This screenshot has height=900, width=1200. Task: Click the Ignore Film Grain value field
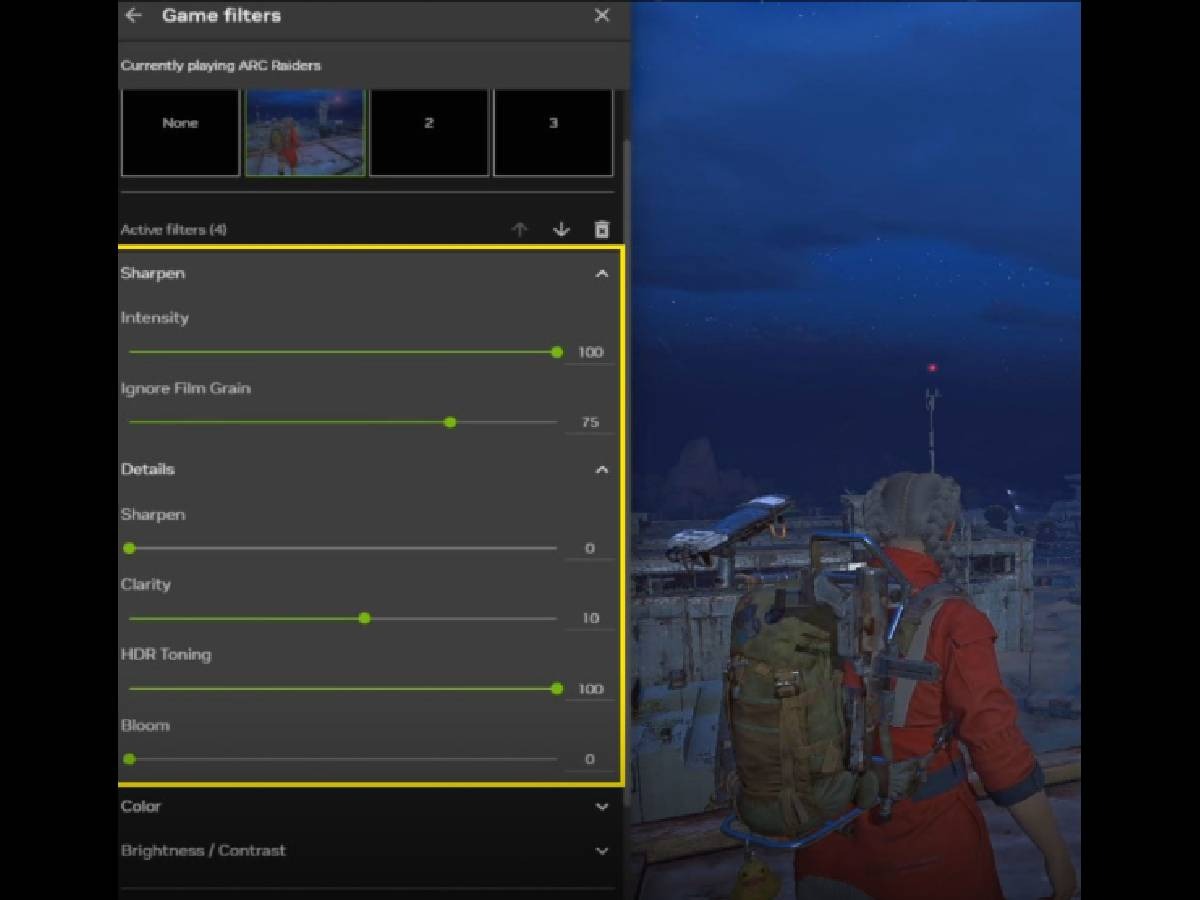[x=590, y=422]
